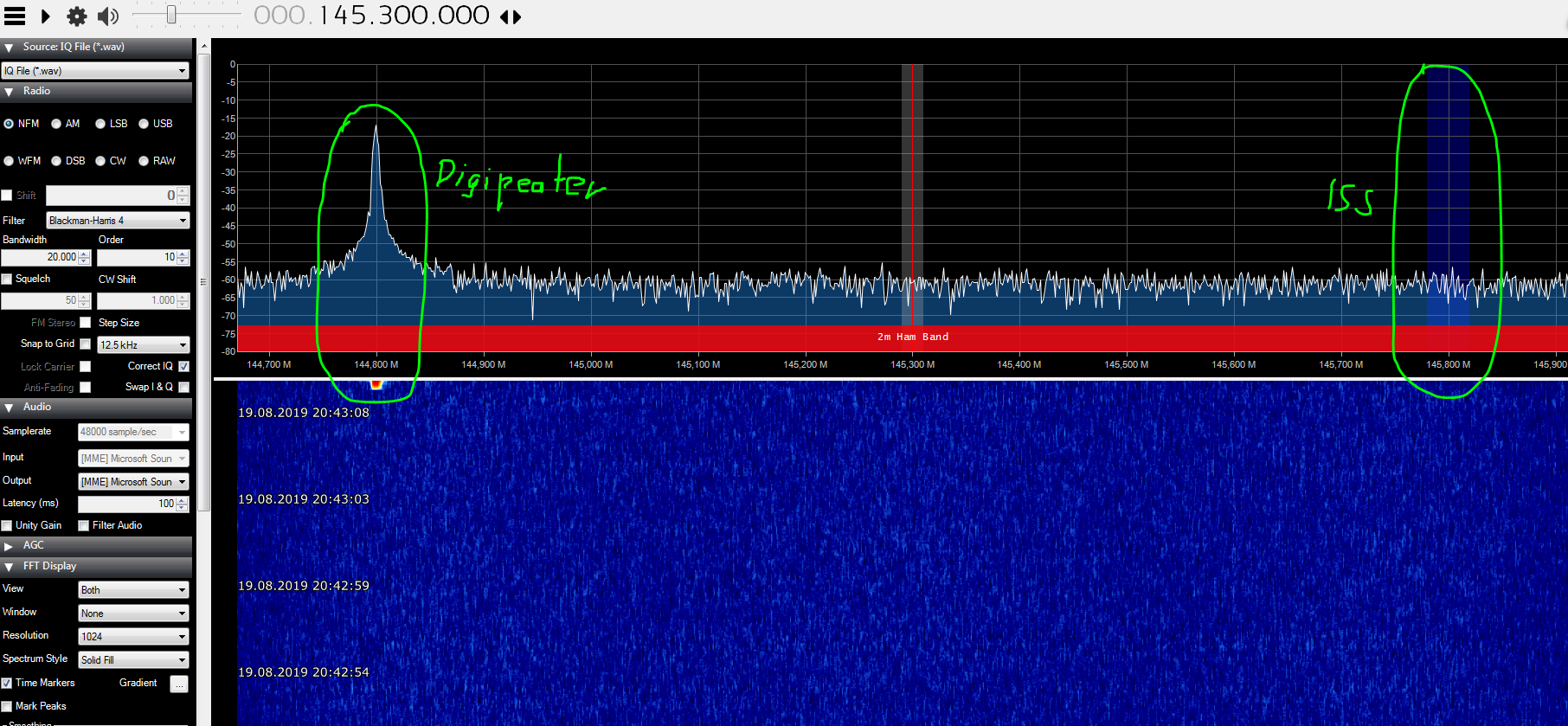
Task: Click the sidebar vertical scrollbar
Action: 204,281
